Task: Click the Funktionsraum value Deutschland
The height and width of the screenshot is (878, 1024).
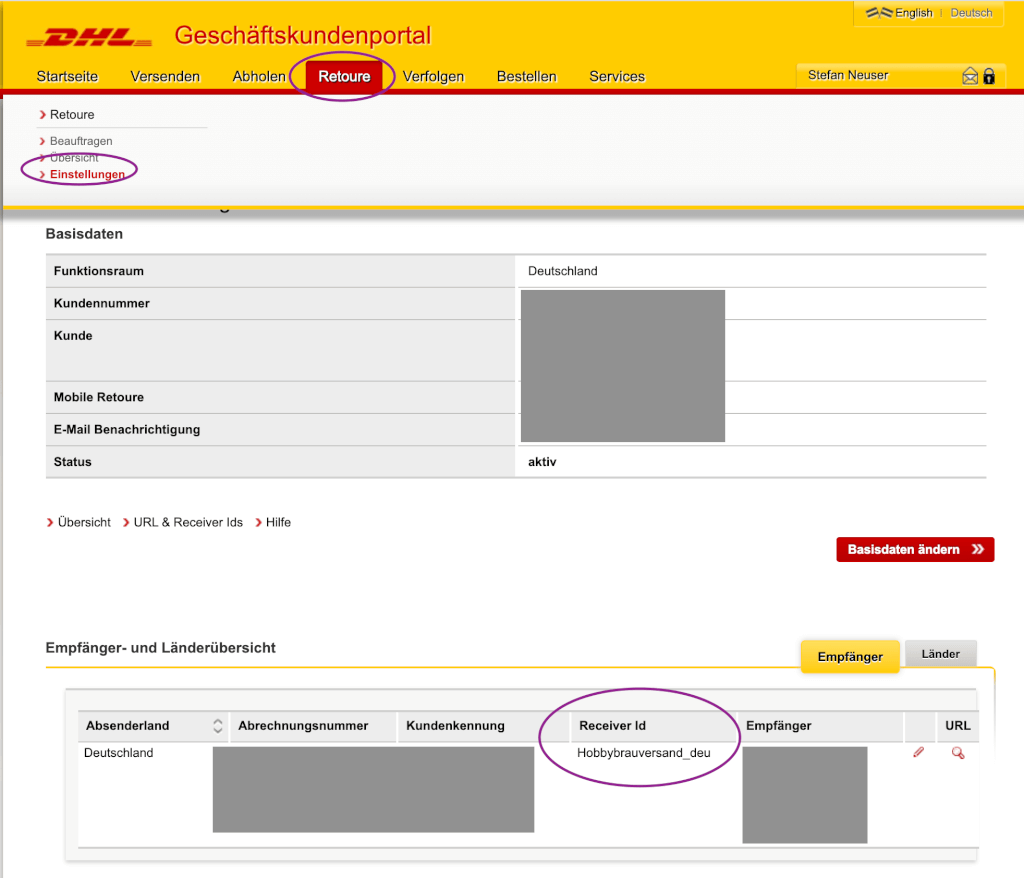Action: (562, 271)
